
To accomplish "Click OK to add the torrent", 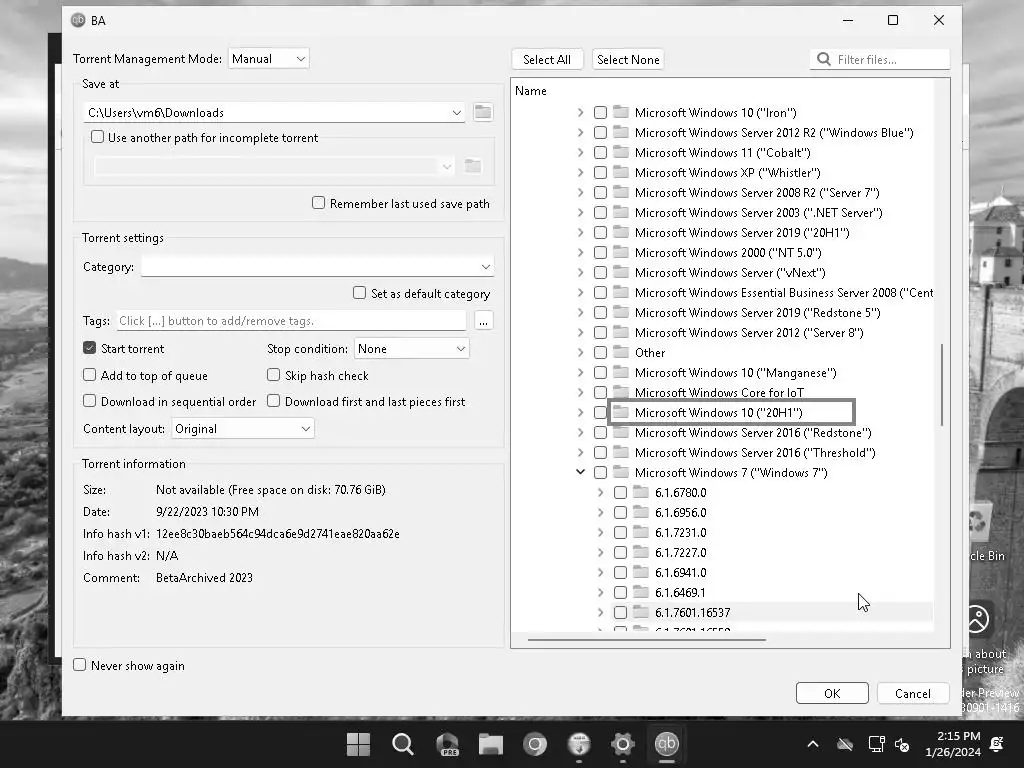I will tap(832, 694).
